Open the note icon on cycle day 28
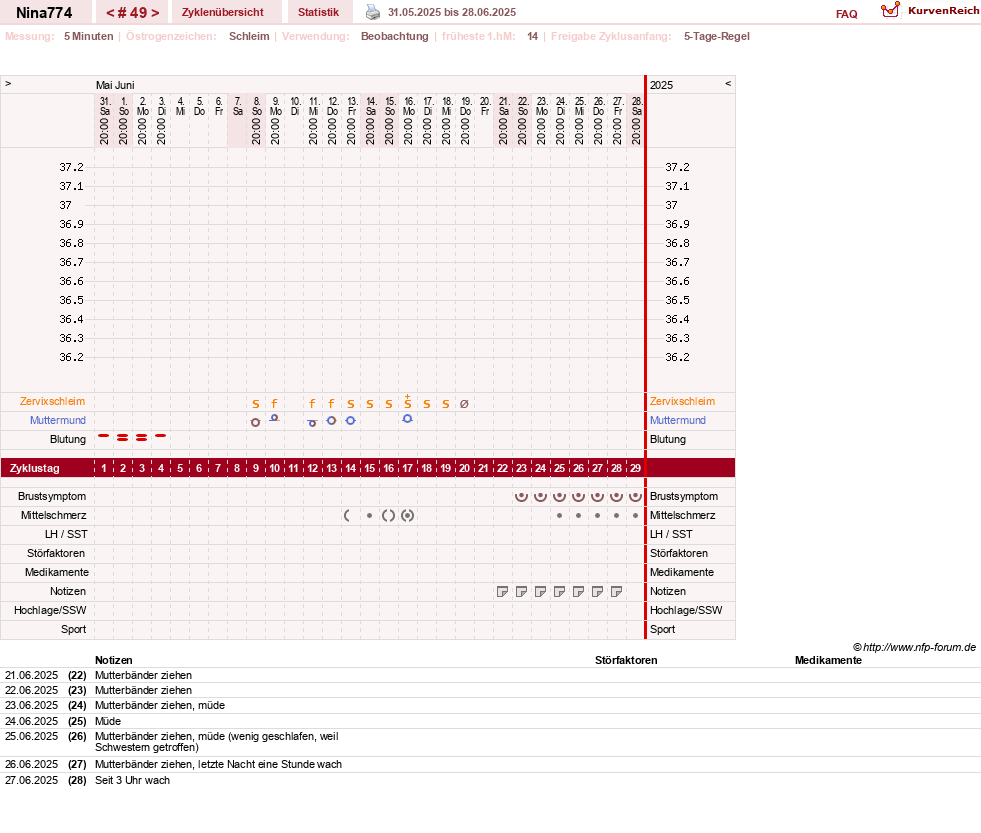 (x=616, y=591)
